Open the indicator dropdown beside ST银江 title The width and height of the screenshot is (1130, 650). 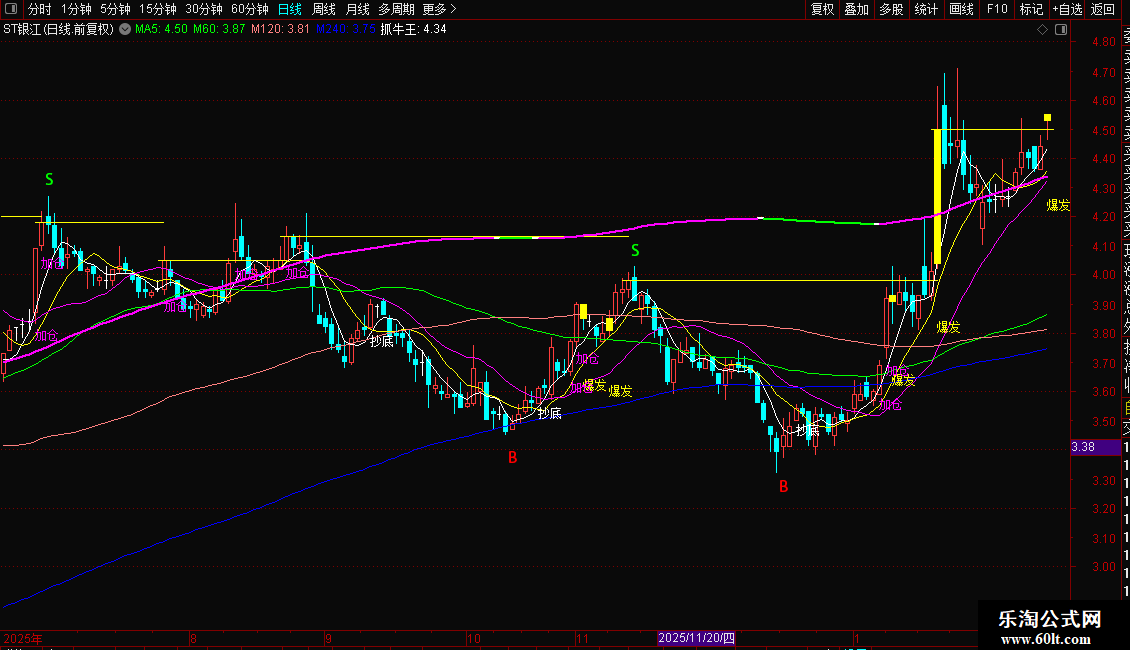tap(125, 29)
